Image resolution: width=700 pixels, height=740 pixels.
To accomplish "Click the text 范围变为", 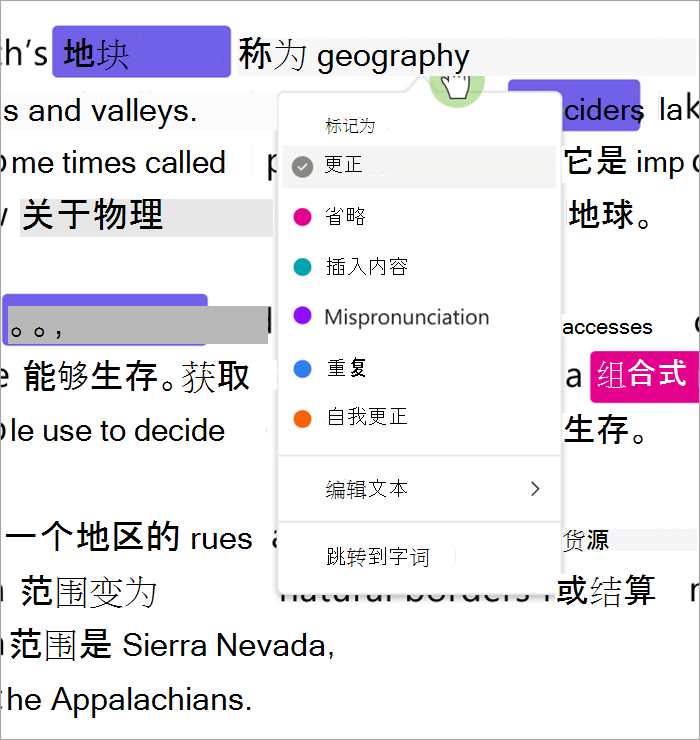I will tap(88, 593).
